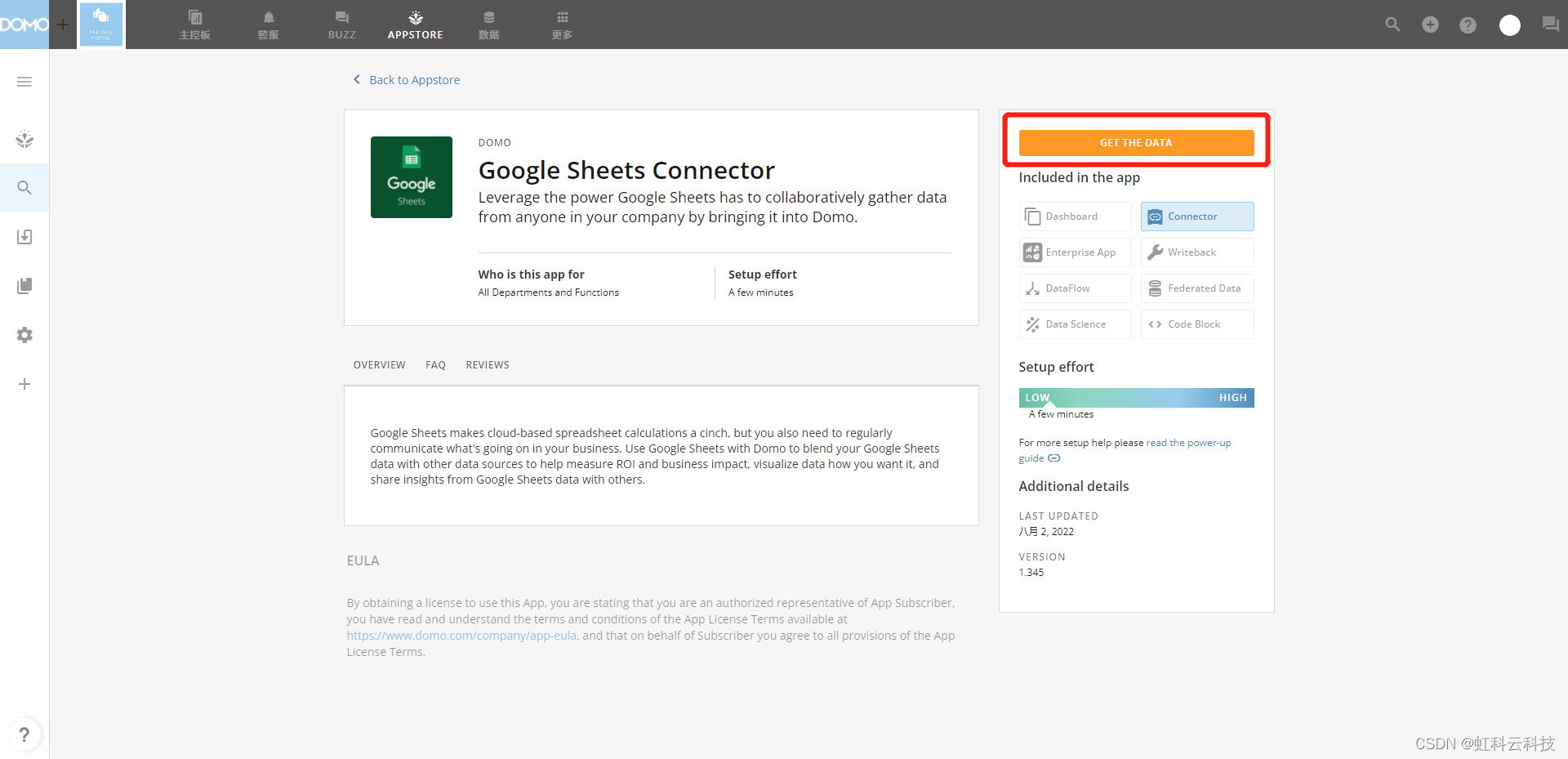The height and width of the screenshot is (759, 1568).
Task: Open the domo.com app-eula link
Action: tap(461, 636)
